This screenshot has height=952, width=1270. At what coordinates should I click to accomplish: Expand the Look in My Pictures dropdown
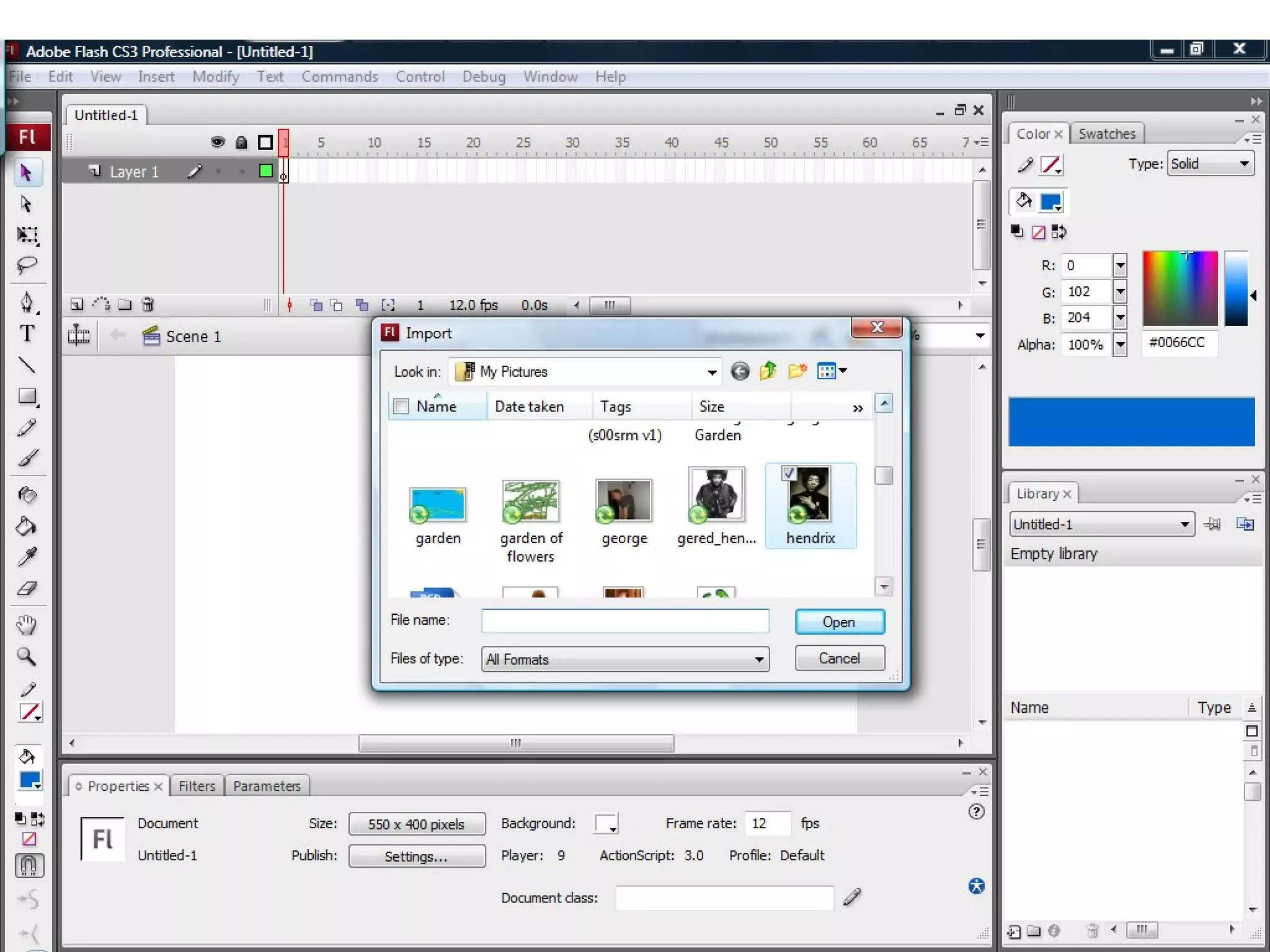712,372
